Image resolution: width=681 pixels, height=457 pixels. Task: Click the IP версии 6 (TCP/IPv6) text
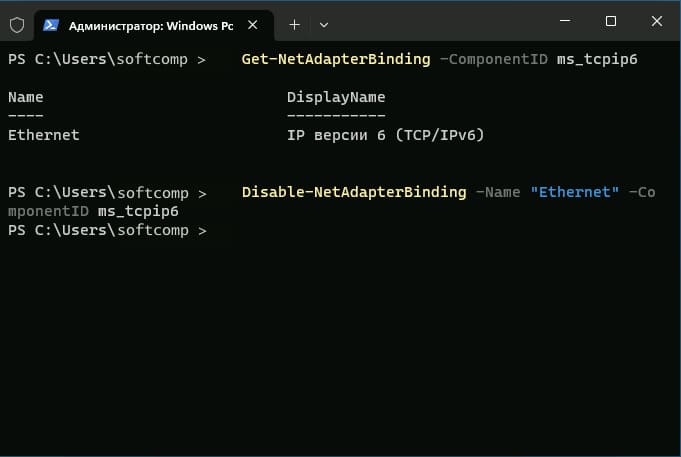pos(385,135)
